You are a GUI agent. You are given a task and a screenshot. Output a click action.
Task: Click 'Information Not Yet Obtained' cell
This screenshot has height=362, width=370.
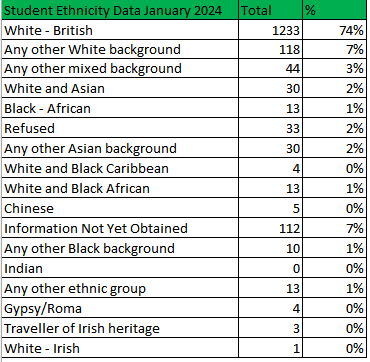tap(120, 228)
